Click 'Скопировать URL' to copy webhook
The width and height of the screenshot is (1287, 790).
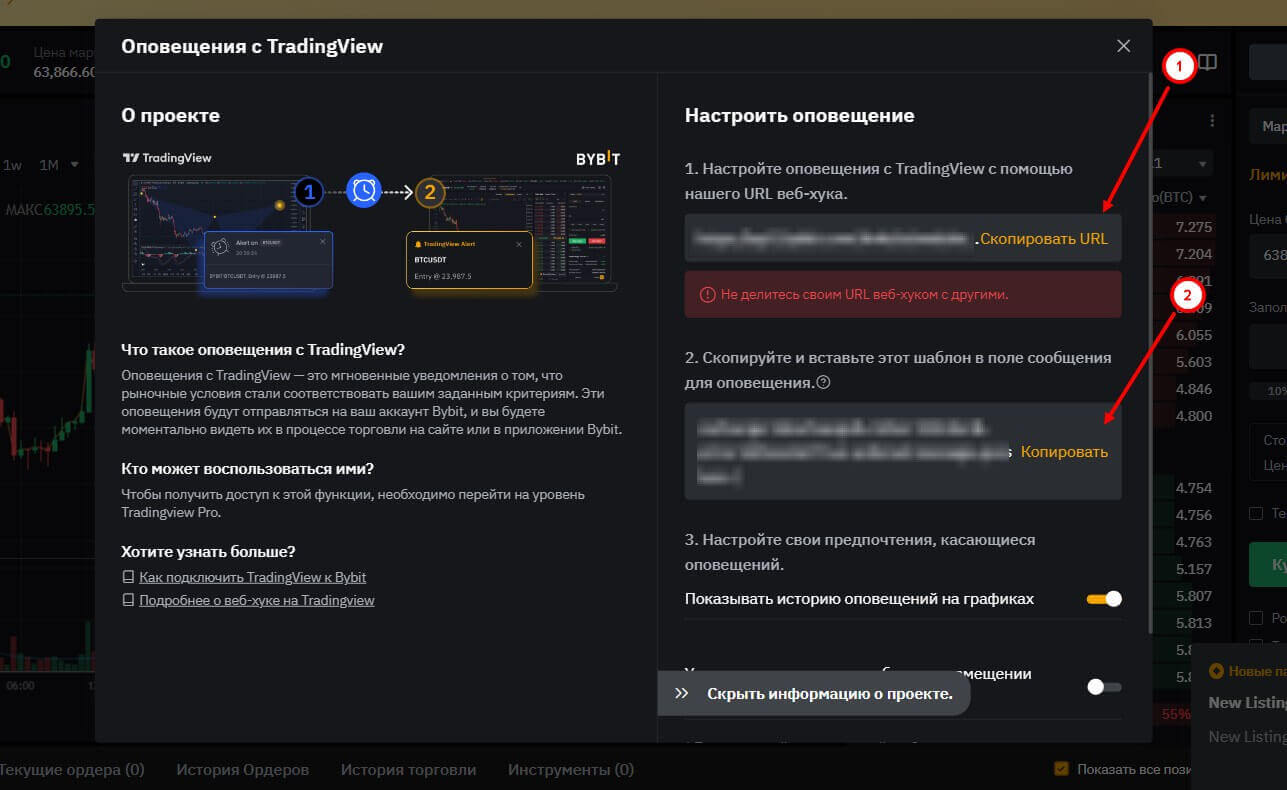point(1044,239)
